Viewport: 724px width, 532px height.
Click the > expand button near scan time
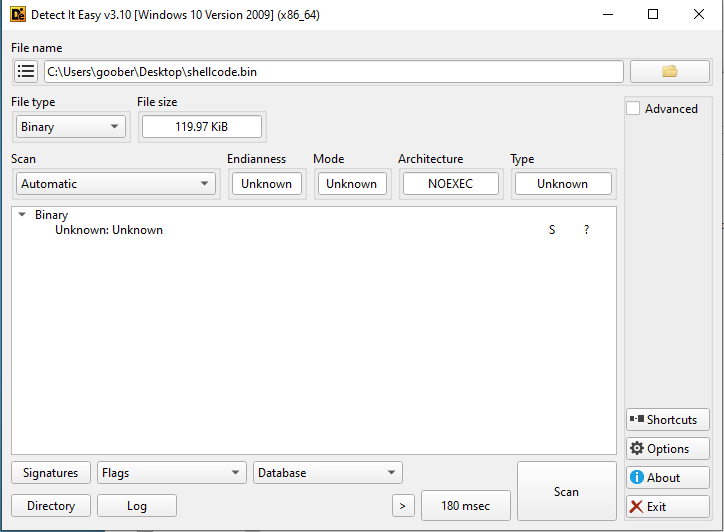tap(403, 506)
